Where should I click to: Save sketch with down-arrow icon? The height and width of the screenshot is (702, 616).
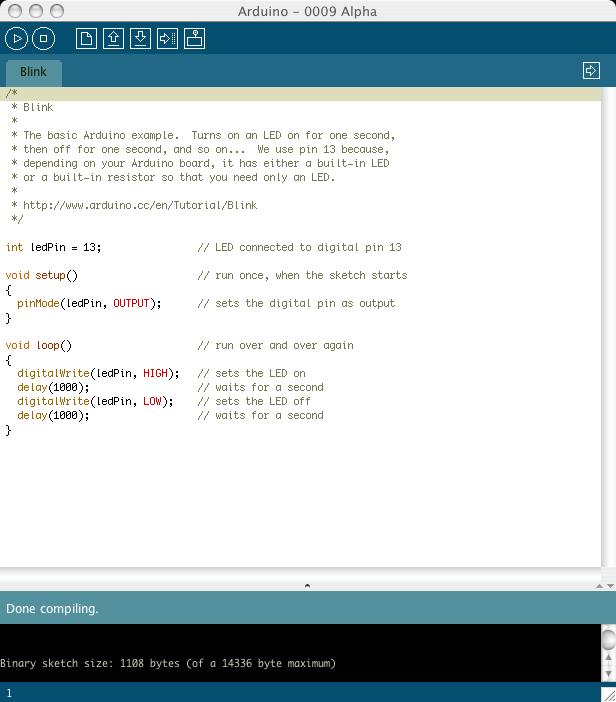coord(140,39)
